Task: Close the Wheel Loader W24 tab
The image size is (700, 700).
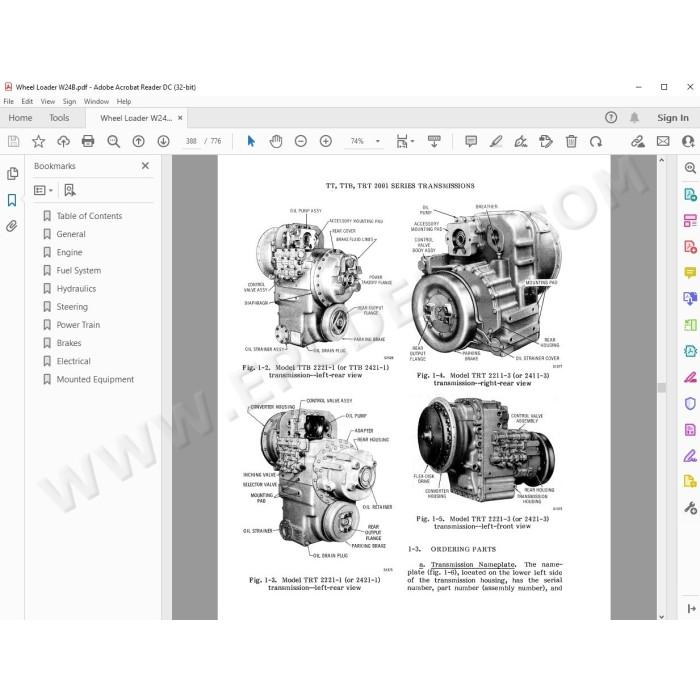Action: point(180,118)
